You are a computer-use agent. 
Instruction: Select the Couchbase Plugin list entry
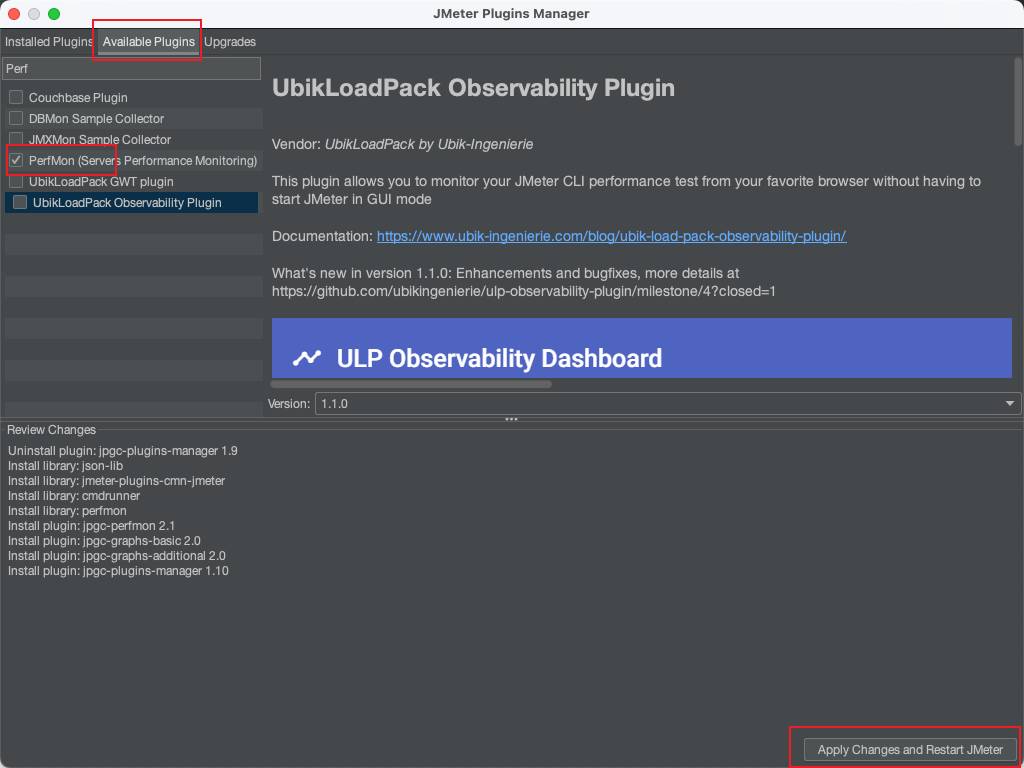click(134, 97)
